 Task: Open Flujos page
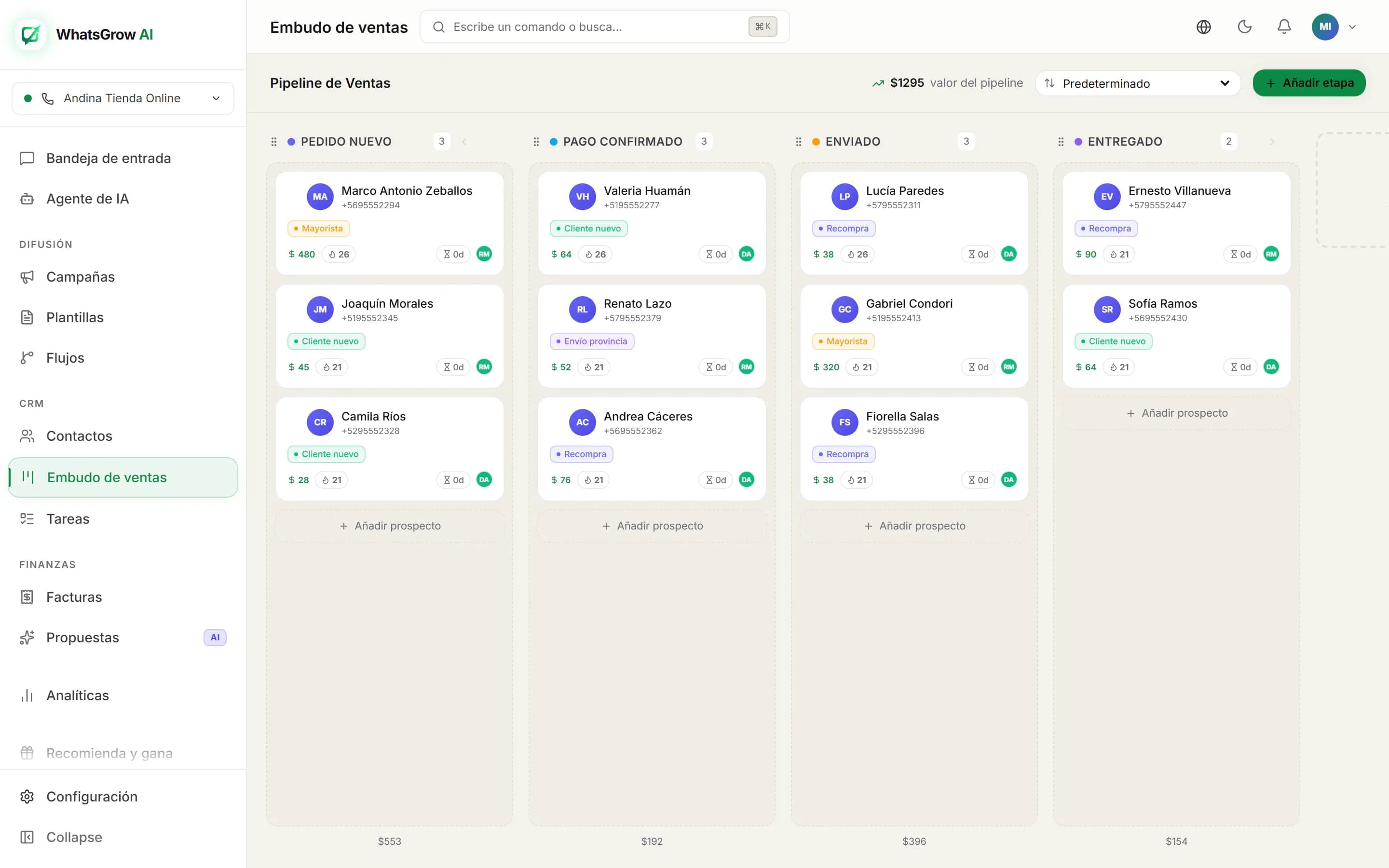[x=123, y=358]
